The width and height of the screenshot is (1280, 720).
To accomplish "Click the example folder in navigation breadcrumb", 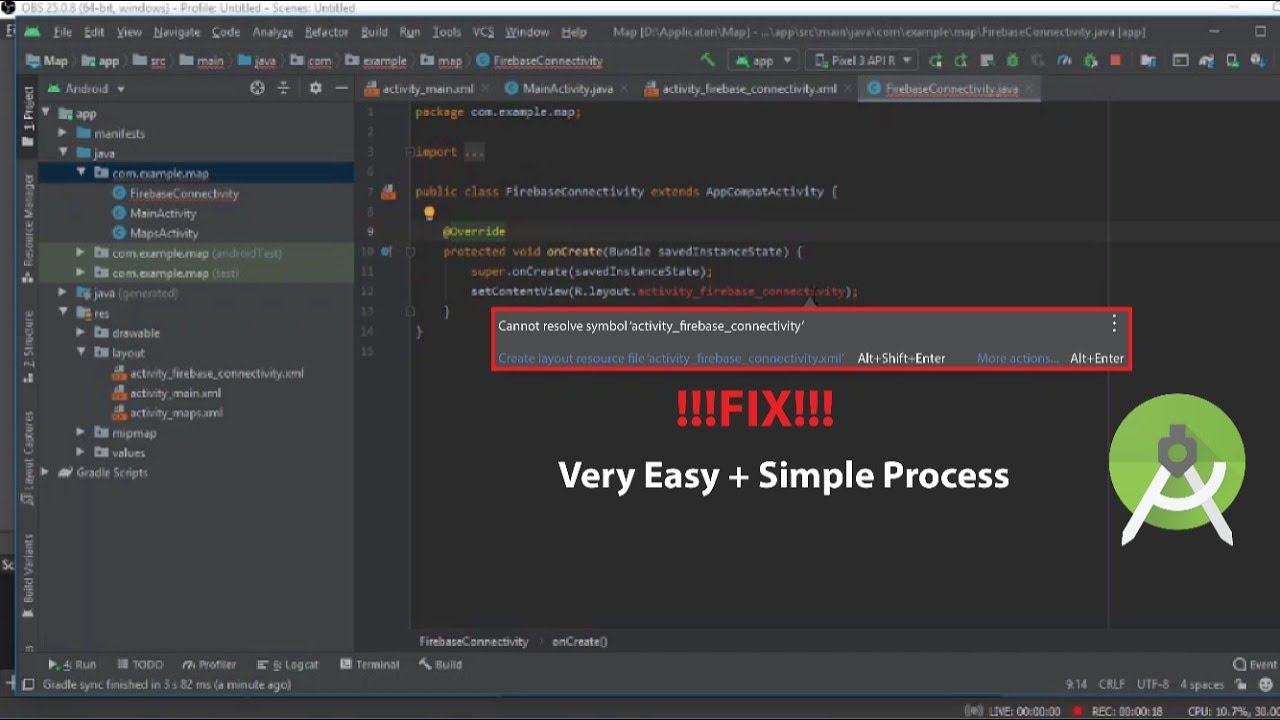I will click(374, 61).
